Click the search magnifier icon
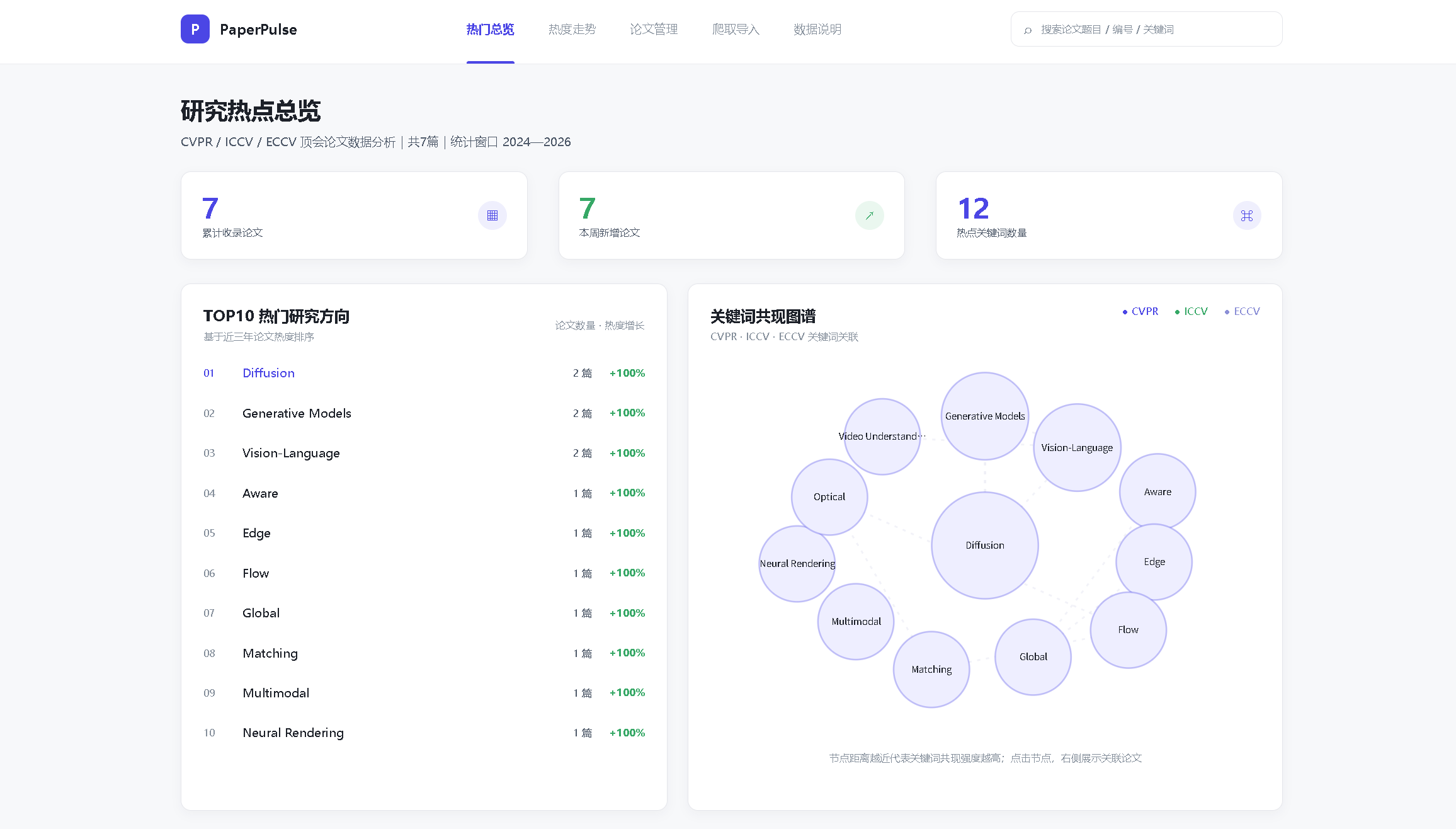Image resolution: width=1456 pixels, height=829 pixels. coord(1028,30)
